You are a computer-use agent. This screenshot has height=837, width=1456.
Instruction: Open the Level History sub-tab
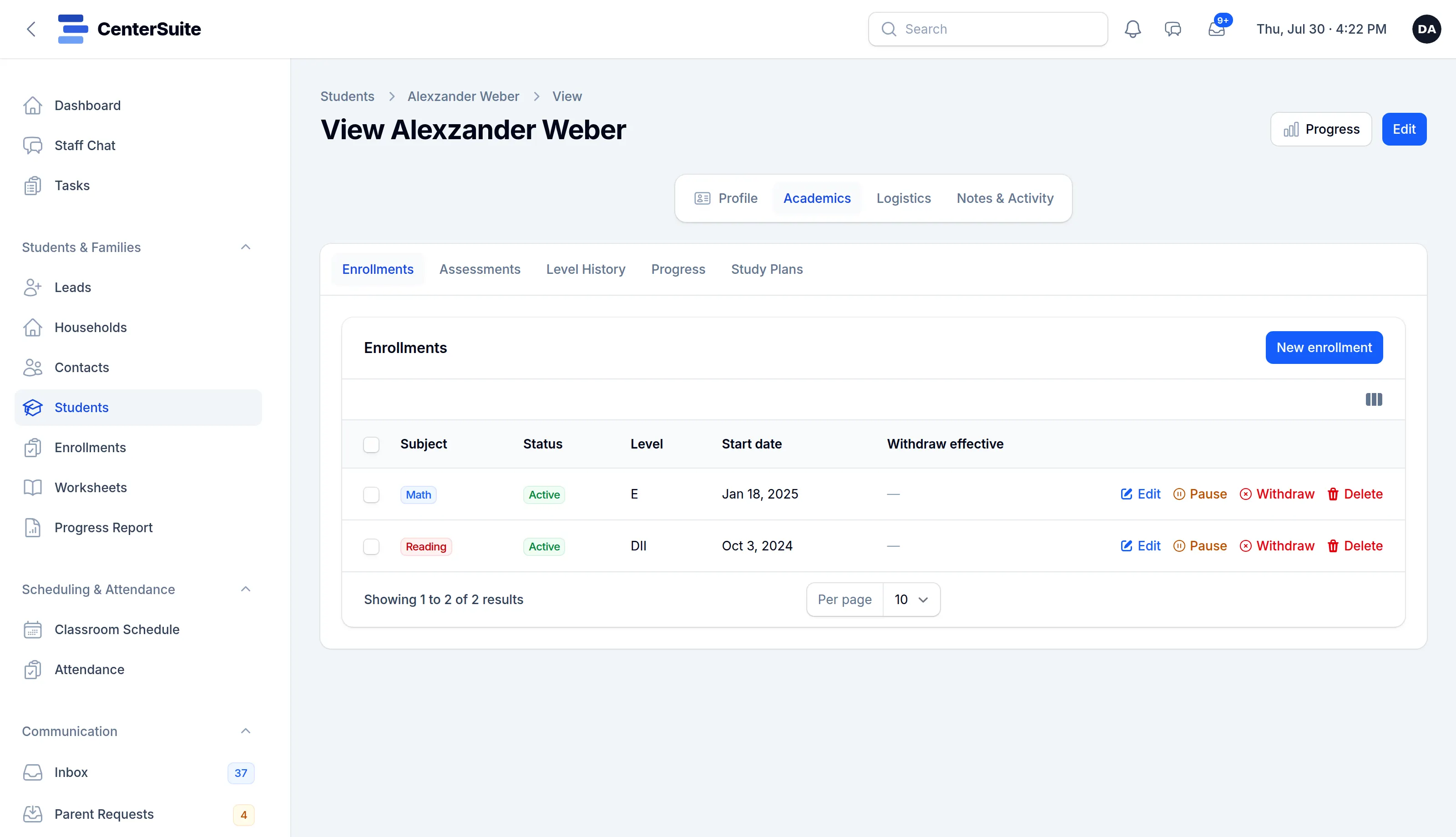[586, 270]
